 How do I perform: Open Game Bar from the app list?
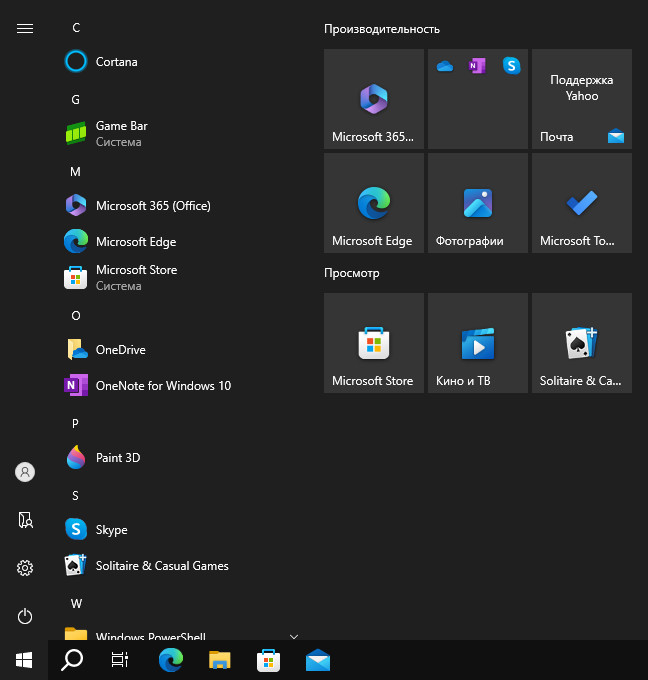click(x=180, y=134)
